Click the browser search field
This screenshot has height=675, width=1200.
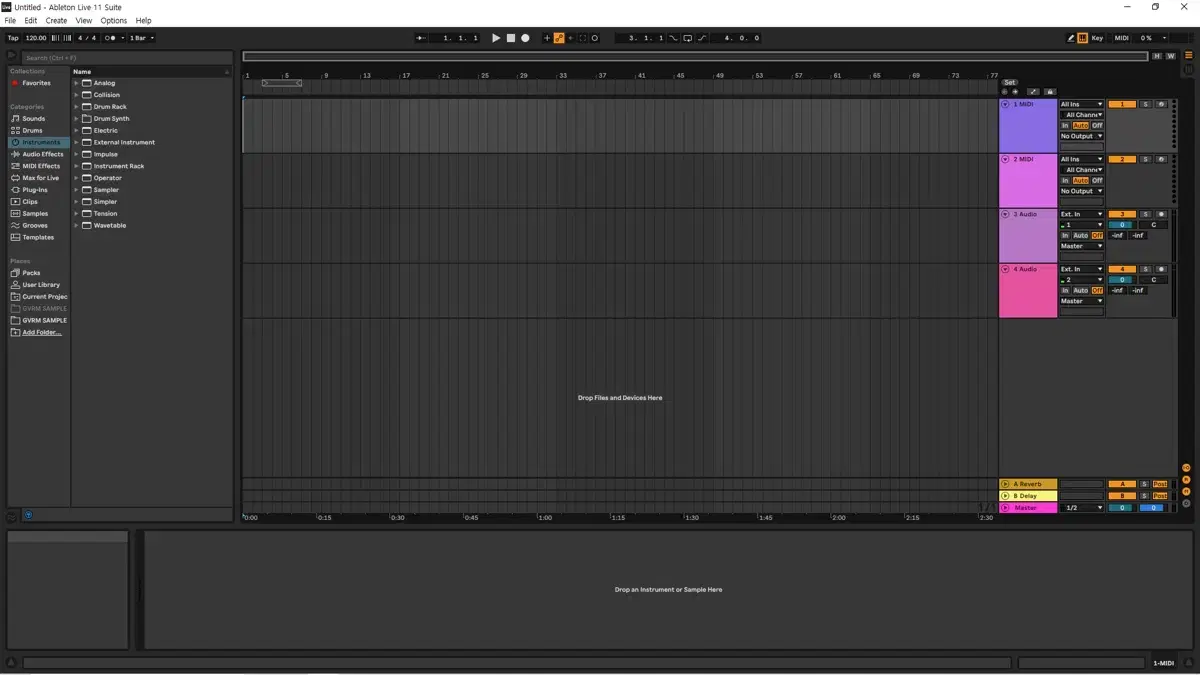pyautogui.click(x=126, y=58)
